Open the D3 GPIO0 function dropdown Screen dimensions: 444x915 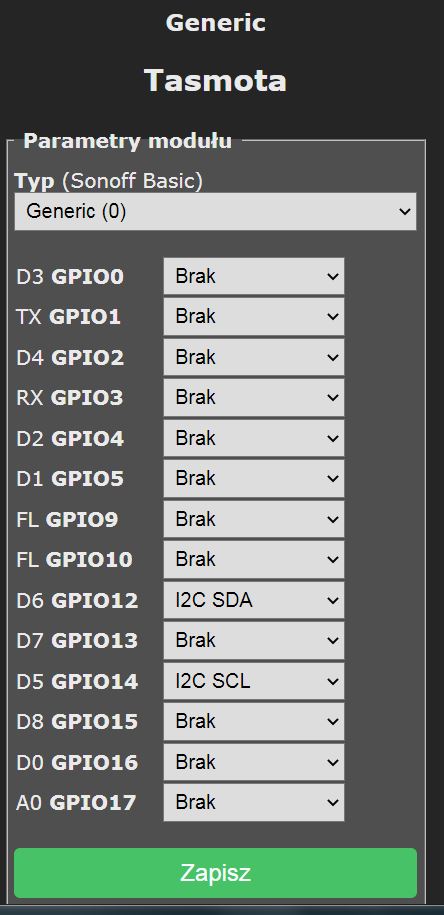(x=254, y=276)
